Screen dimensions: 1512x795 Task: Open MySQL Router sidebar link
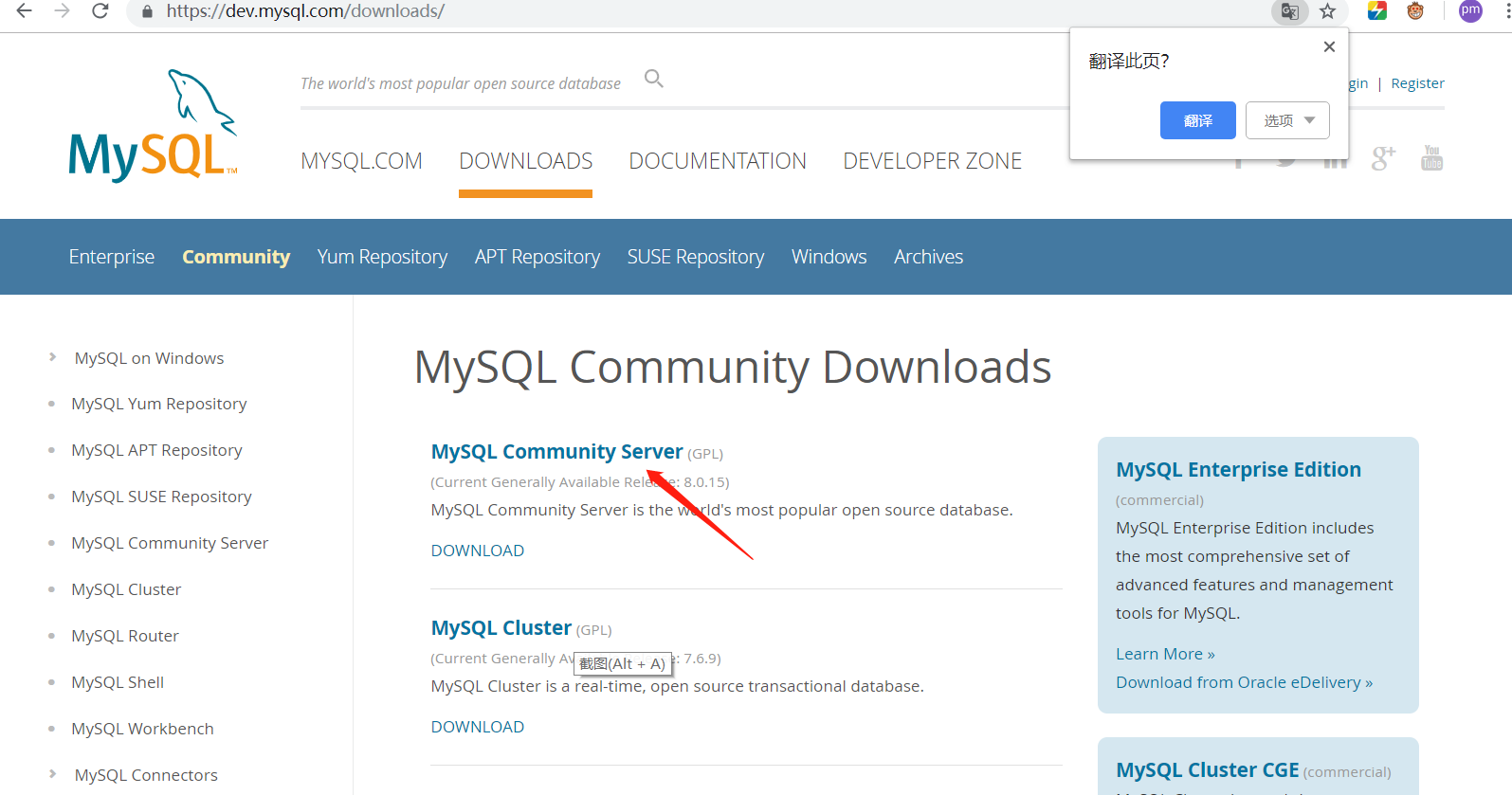point(125,636)
